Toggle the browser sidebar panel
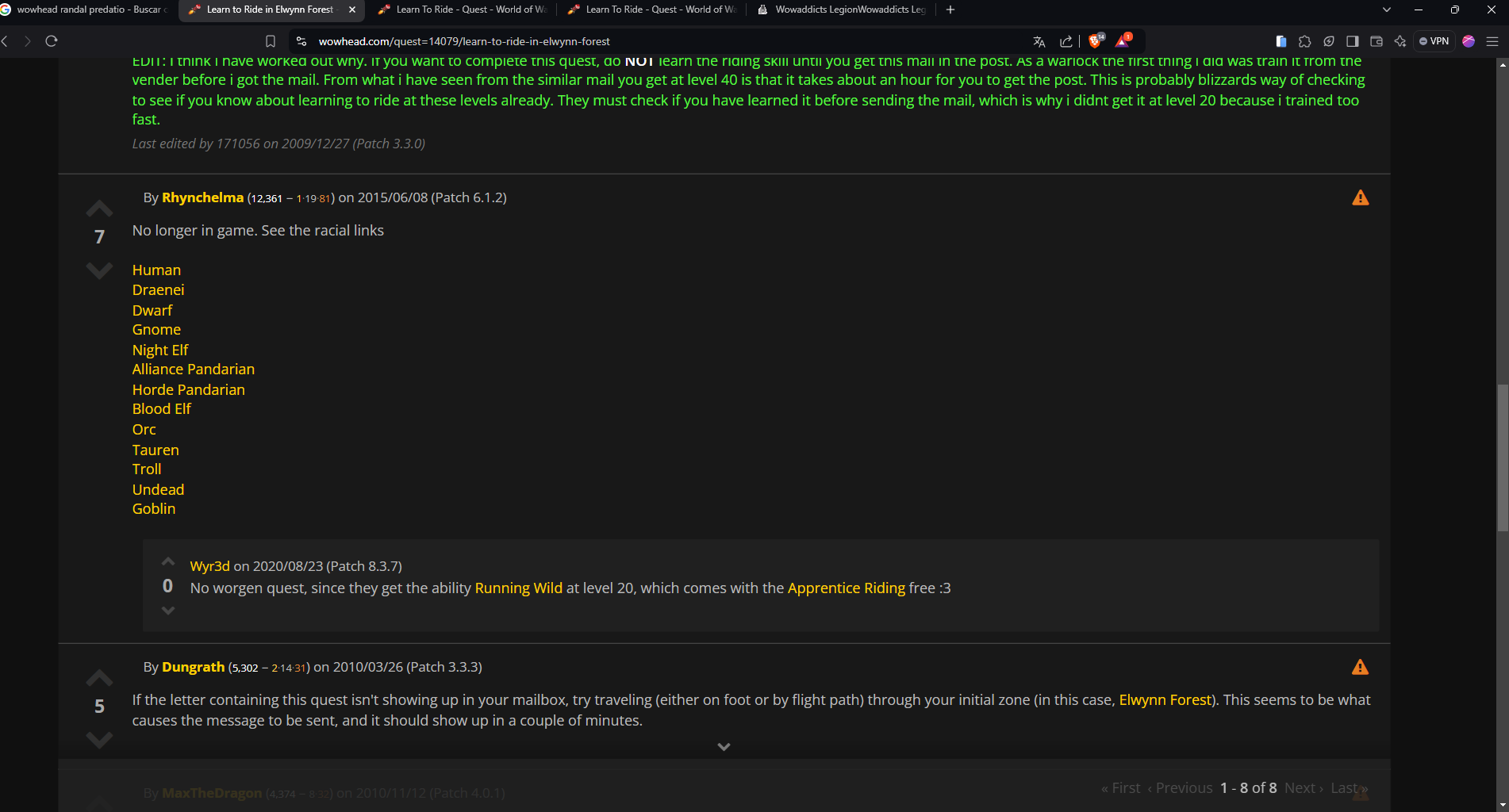This screenshot has height=812, width=1509. pyautogui.click(x=1353, y=41)
